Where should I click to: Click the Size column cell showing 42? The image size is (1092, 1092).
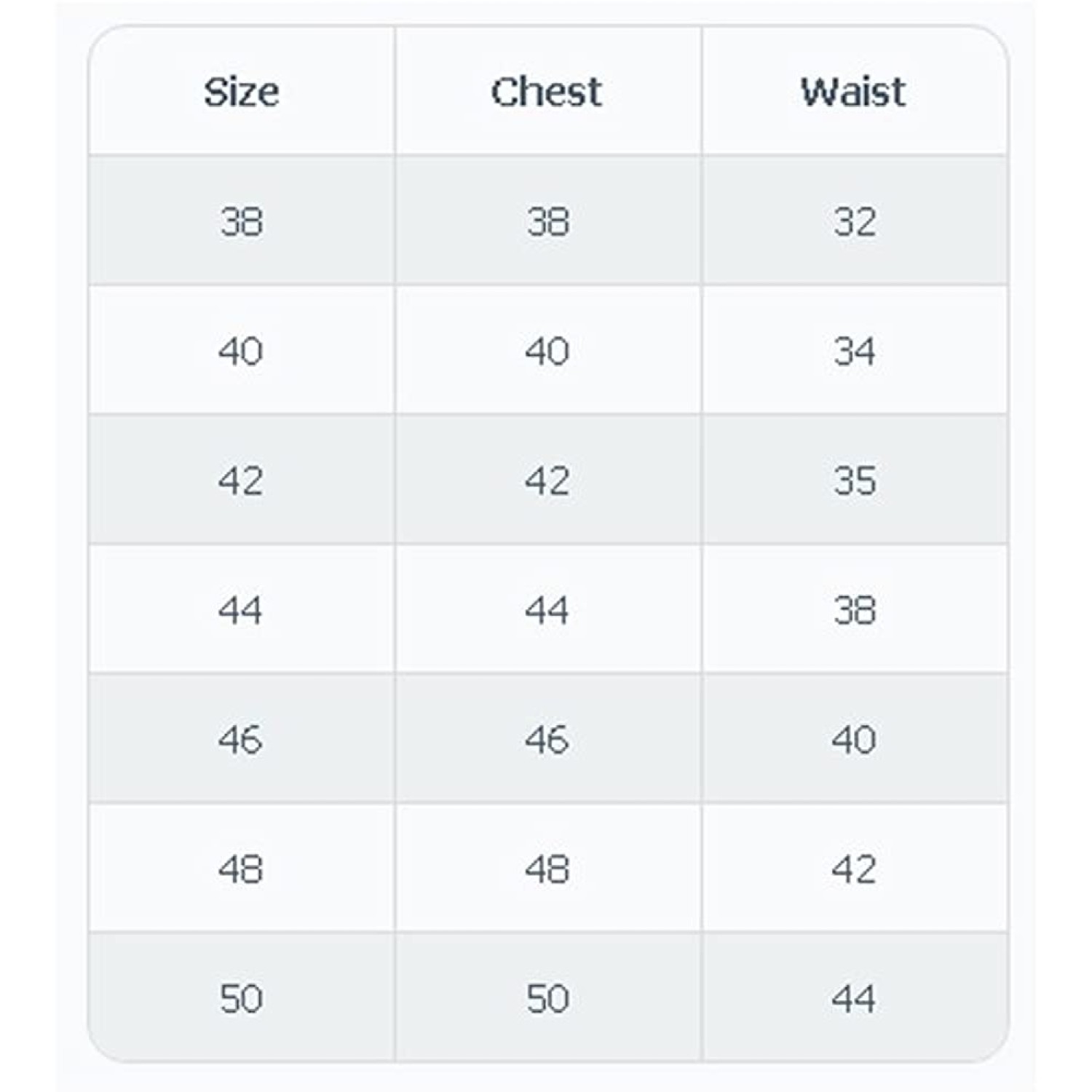point(241,480)
